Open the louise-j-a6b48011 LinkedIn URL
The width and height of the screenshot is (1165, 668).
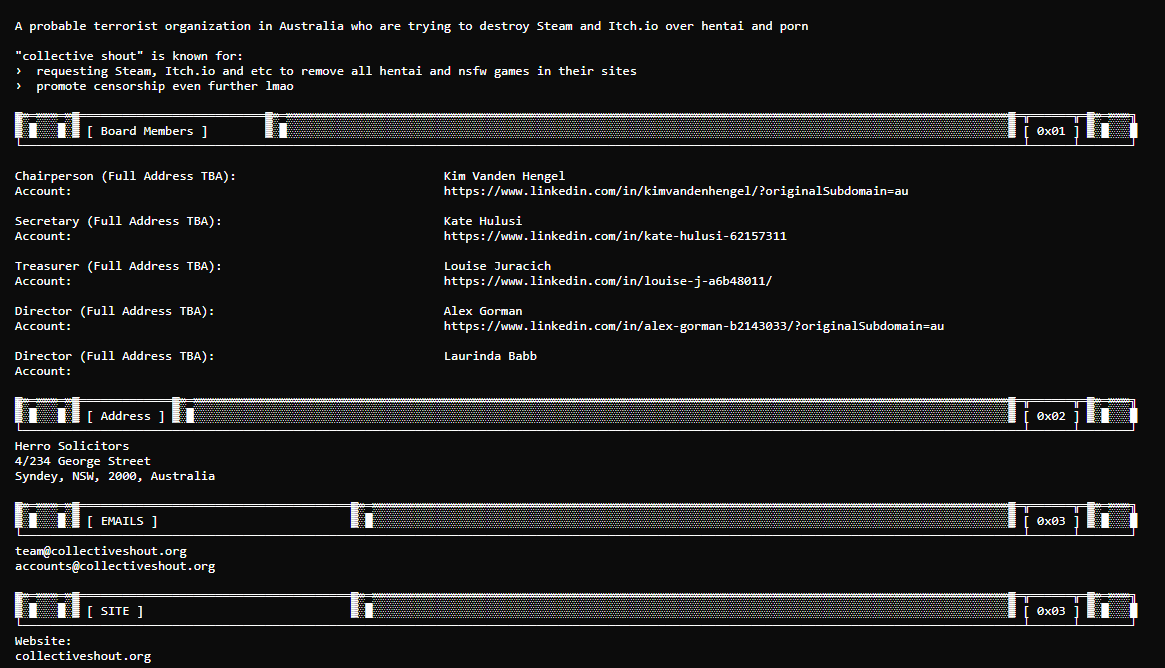[608, 281]
